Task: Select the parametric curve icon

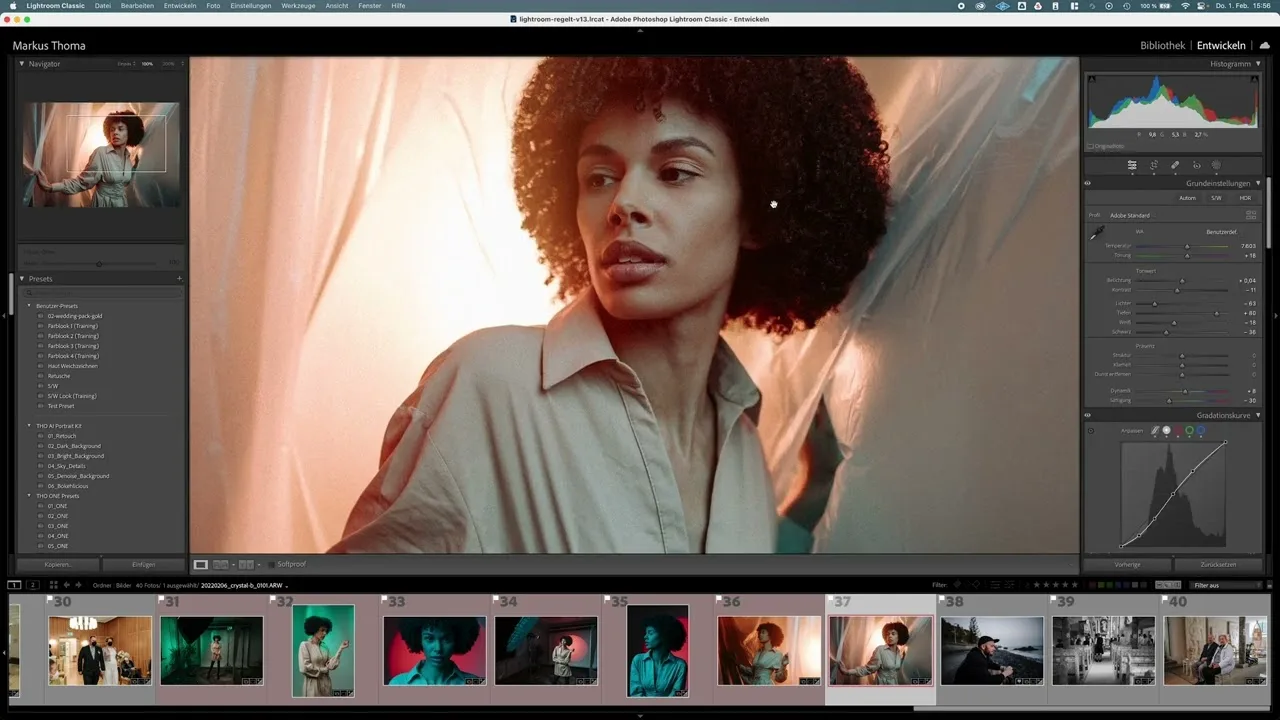Action: (x=1155, y=431)
